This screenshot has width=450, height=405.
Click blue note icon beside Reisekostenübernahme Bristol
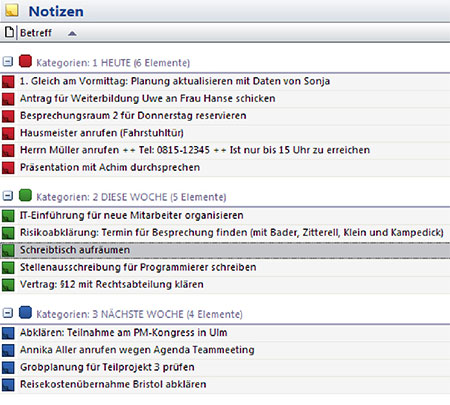point(8,384)
